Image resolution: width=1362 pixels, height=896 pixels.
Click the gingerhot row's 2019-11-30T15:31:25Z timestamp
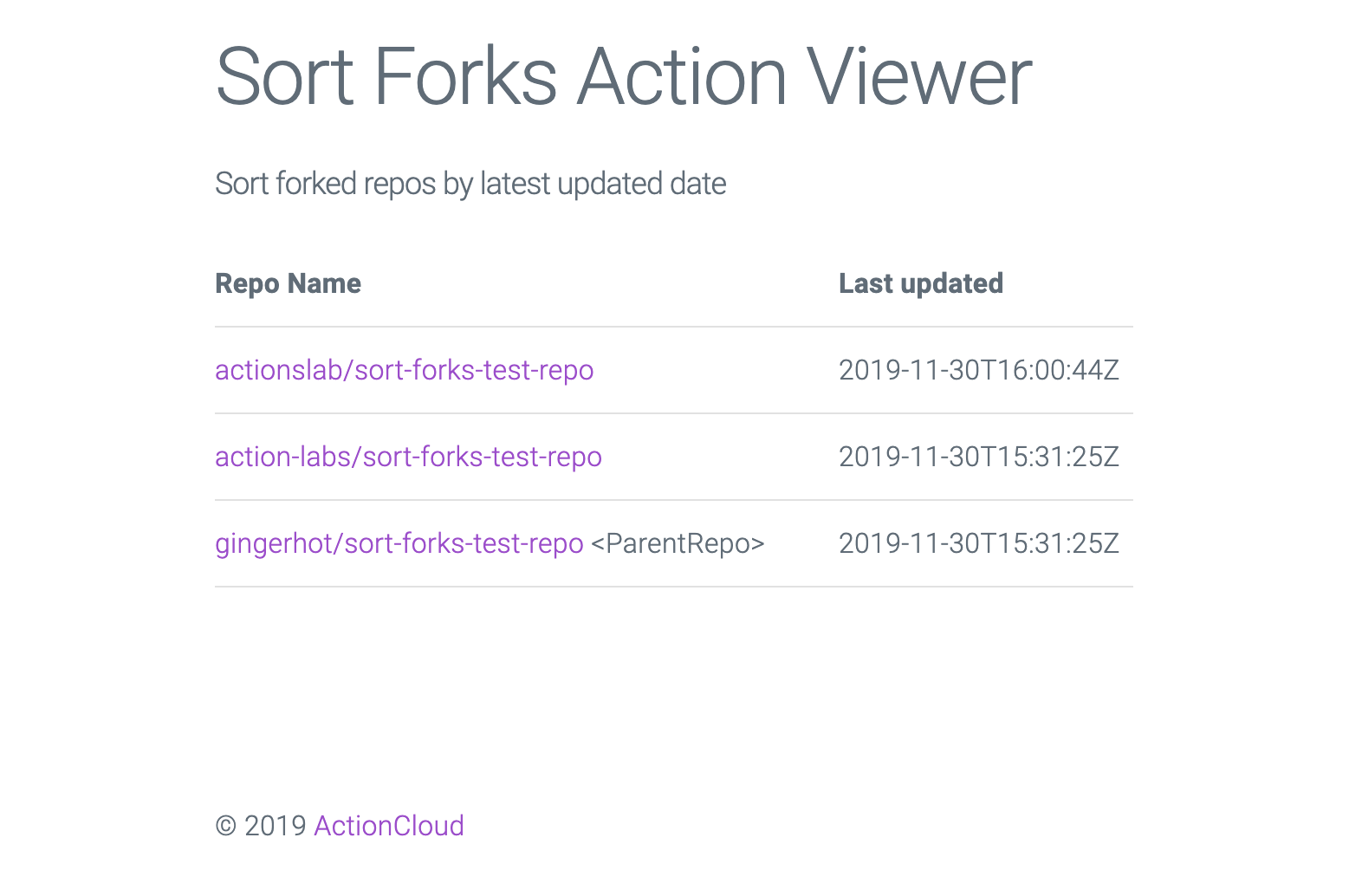[x=979, y=543]
